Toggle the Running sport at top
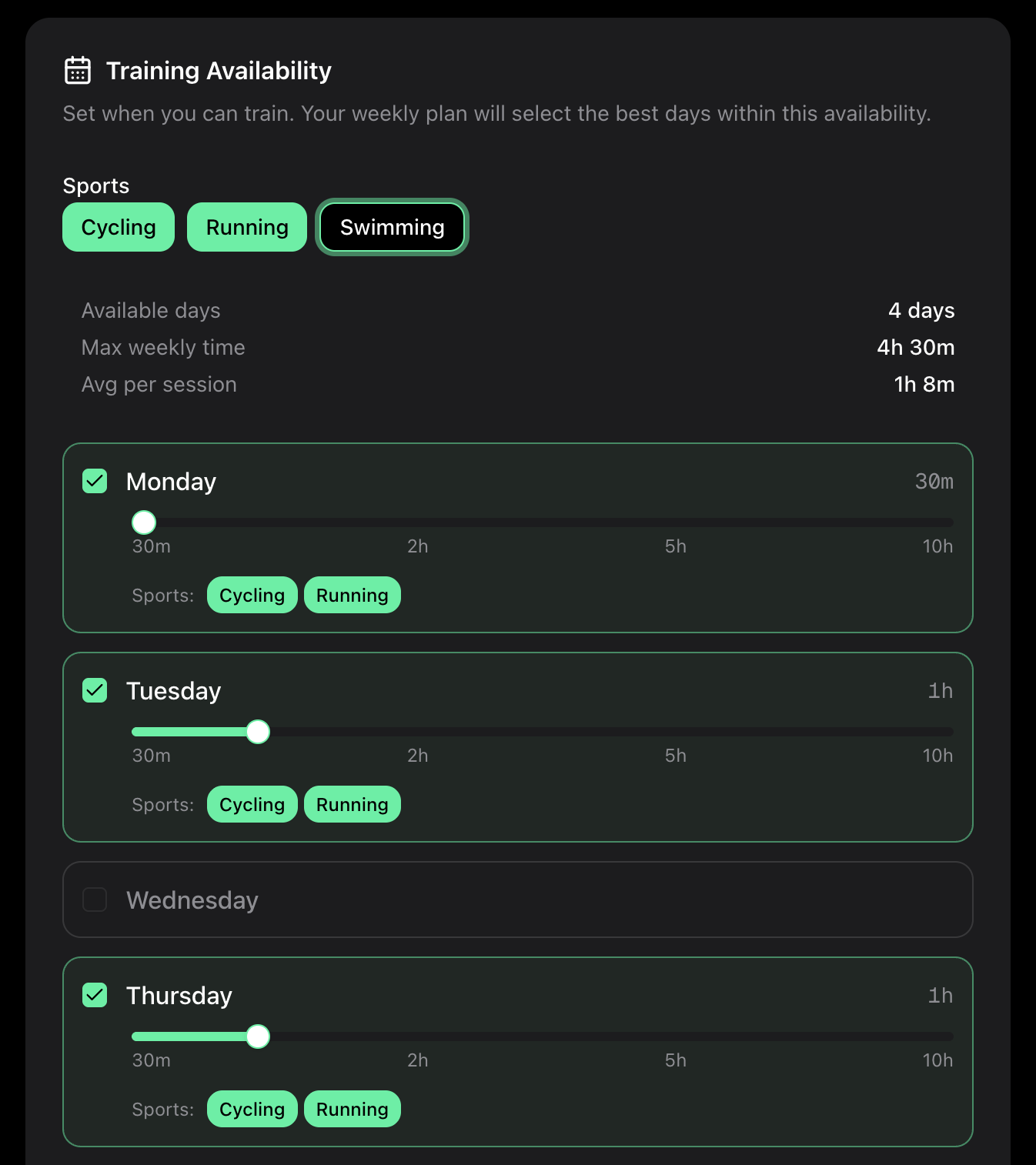 [247, 227]
